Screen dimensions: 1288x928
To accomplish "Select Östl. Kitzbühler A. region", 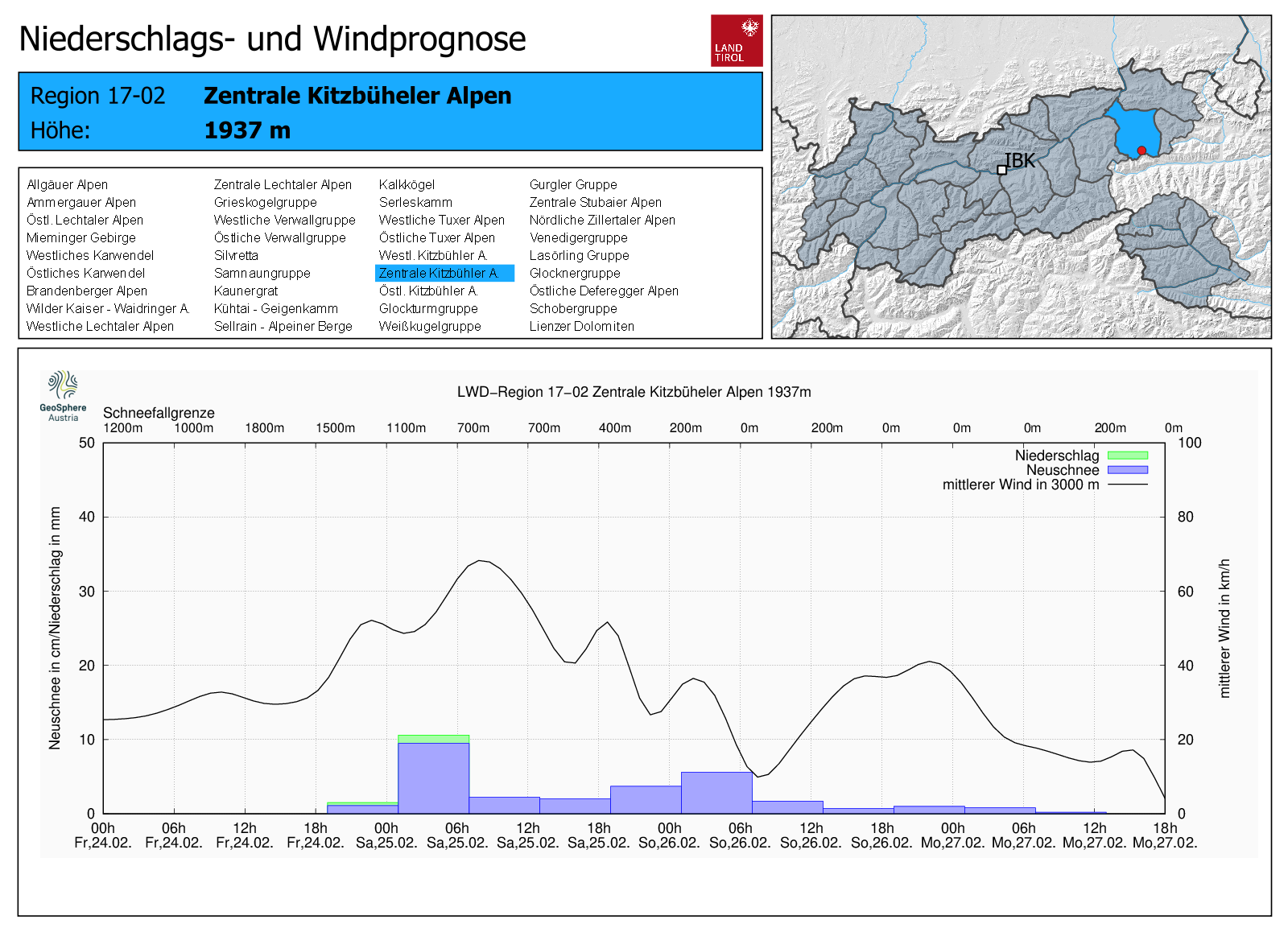I will [428, 291].
